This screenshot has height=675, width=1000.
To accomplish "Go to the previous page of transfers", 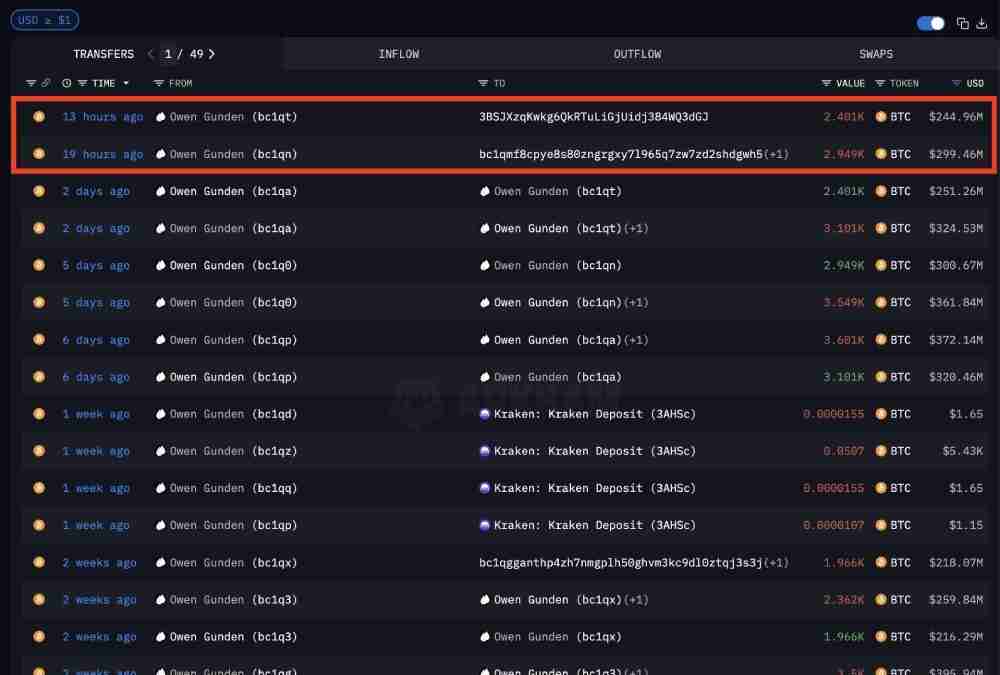I will (x=151, y=54).
